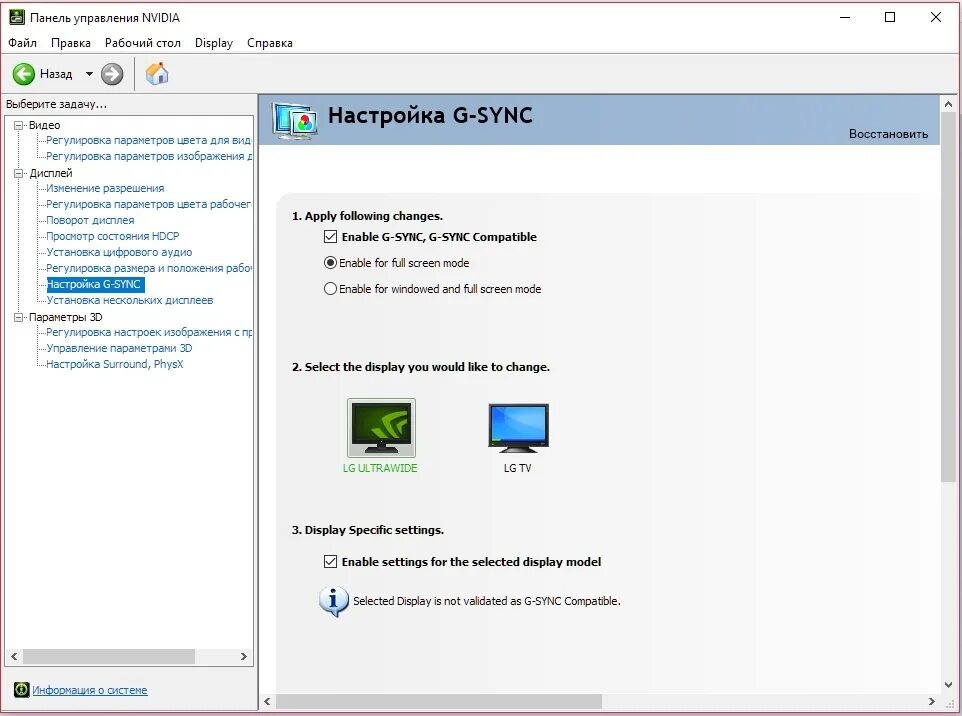Image resolution: width=962 pixels, height=716 pixels.
Task: Open the Информация о системе link
Action: [x=90, y=690]
